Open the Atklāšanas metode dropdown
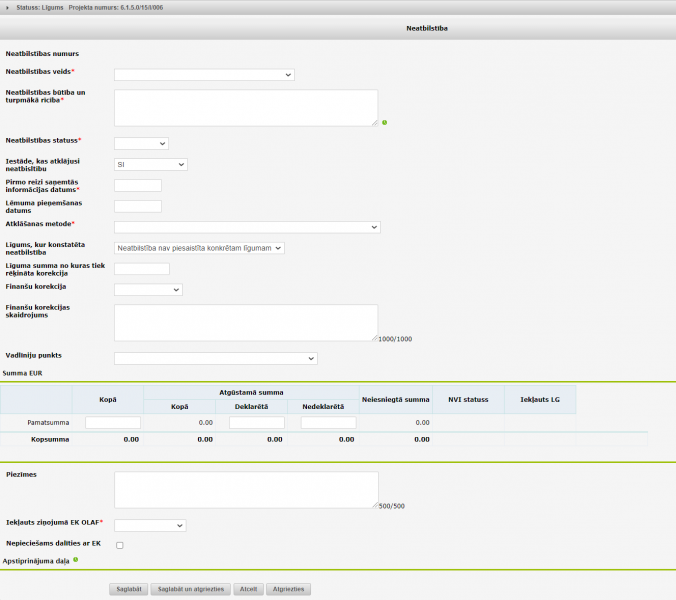676x600 pixels. pyautogui.click(x=247, y=227)
